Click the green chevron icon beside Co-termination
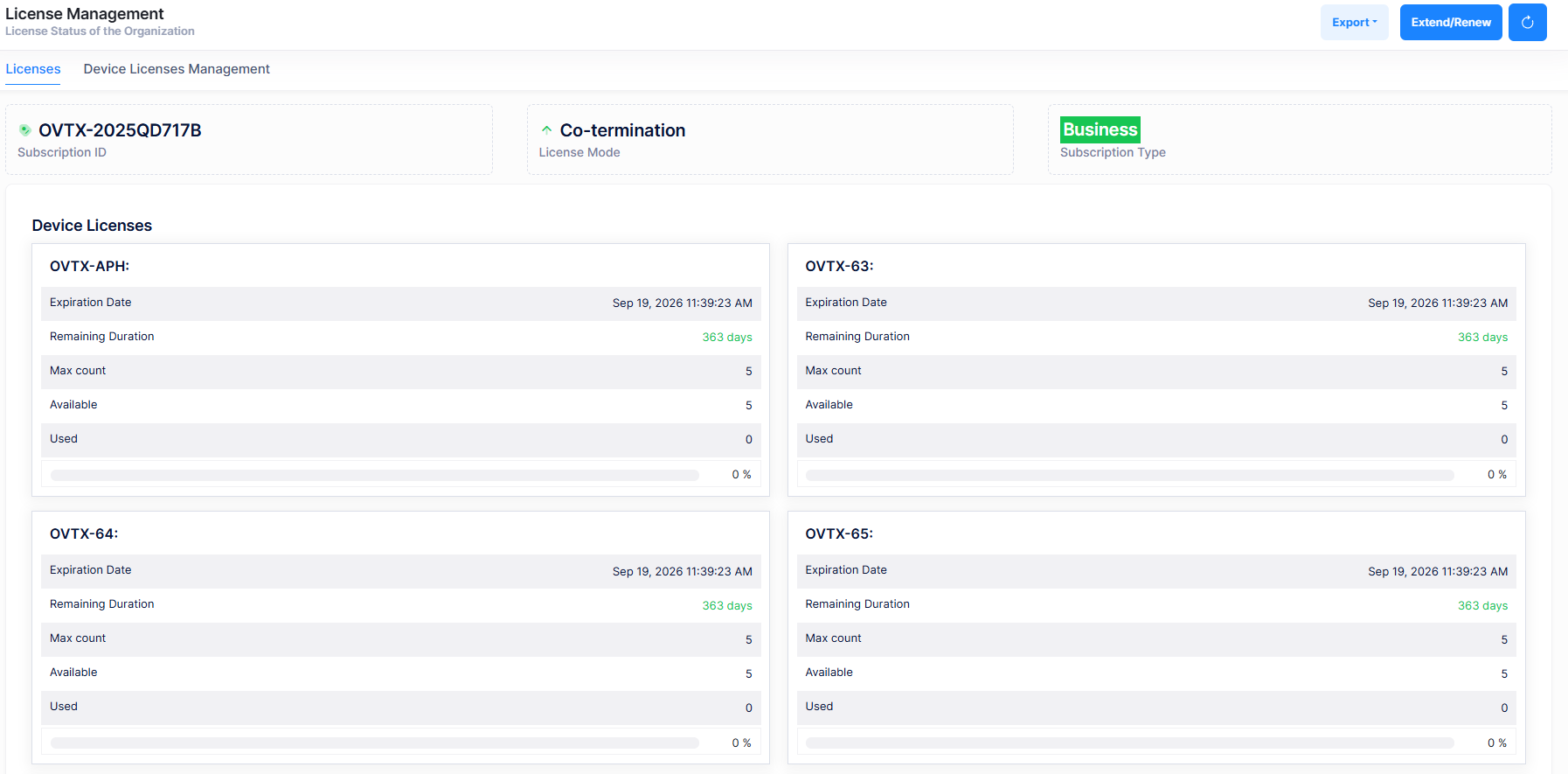 tap(546, 130)
